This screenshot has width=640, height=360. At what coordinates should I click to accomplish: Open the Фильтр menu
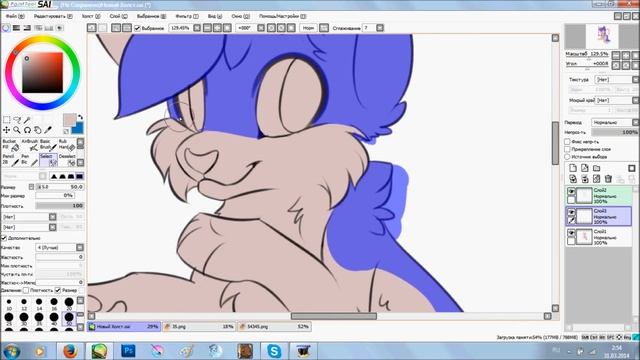pyautogui.click(x=187, y=16)
